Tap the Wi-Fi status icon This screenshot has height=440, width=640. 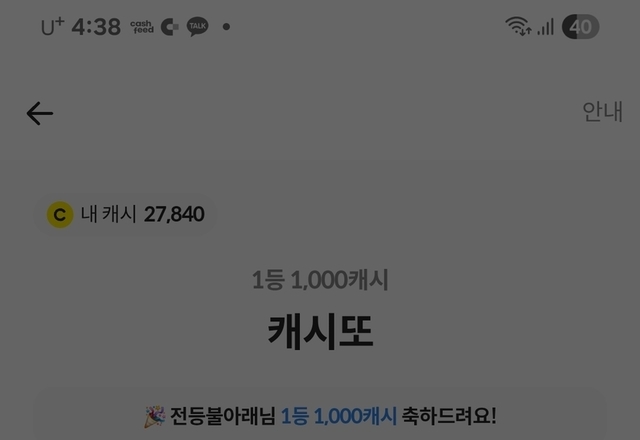pyautogui.click(x=518, y=26)
